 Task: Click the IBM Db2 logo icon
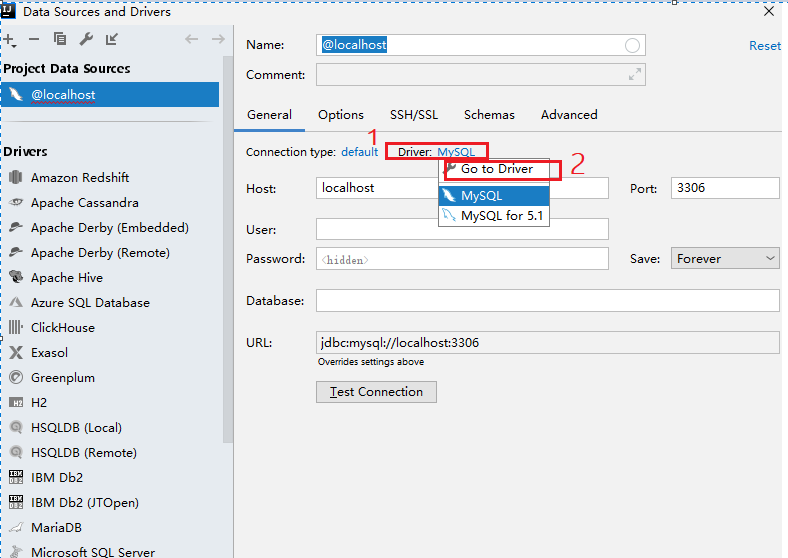[x=16, y=477]
